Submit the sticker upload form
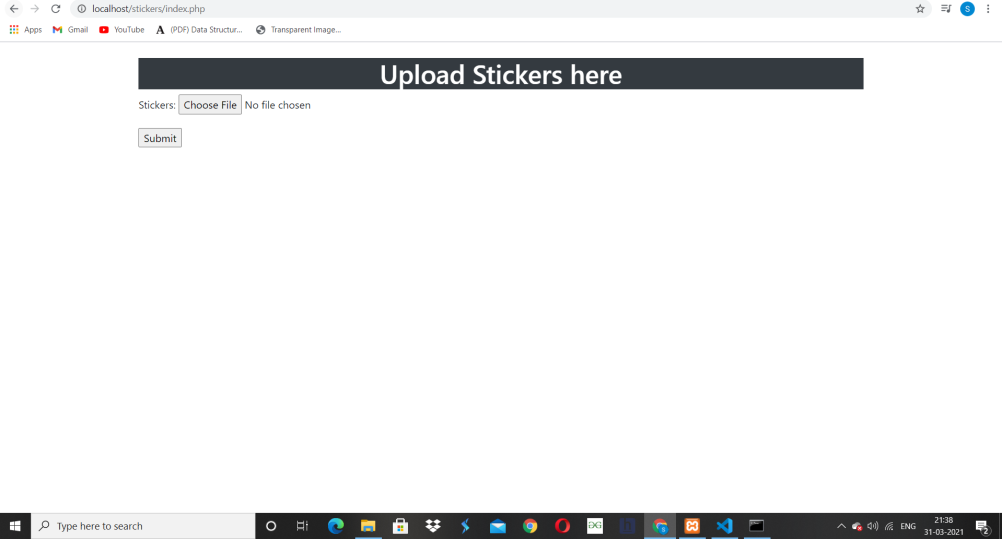The height and width of the screenshot is (539, 1002). coord(160,138)
